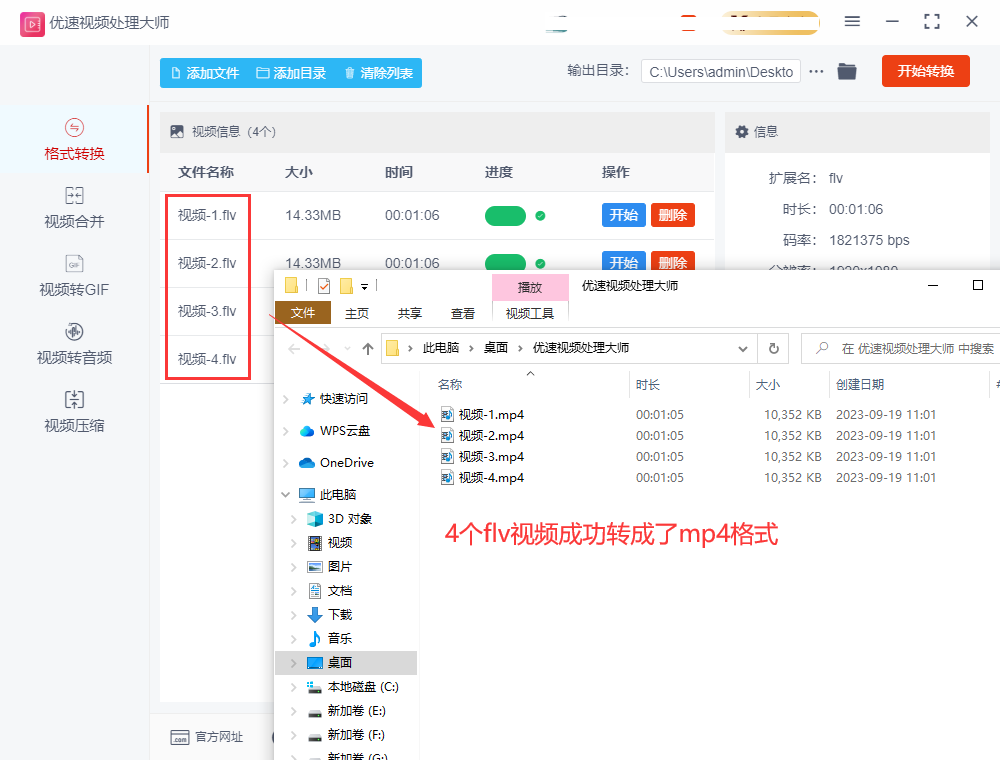
Task: Open the 视频合并 video merge module
Action: [x=74, y=208]
